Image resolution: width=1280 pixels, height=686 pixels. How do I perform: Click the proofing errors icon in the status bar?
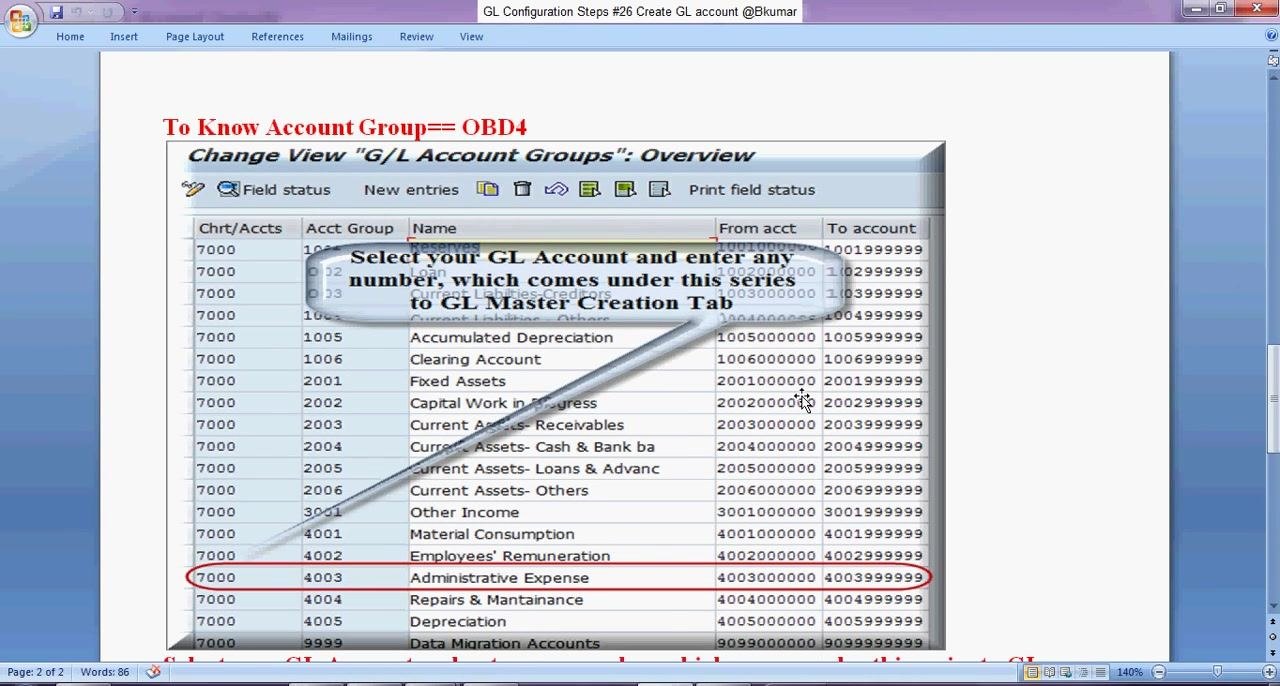153,672
